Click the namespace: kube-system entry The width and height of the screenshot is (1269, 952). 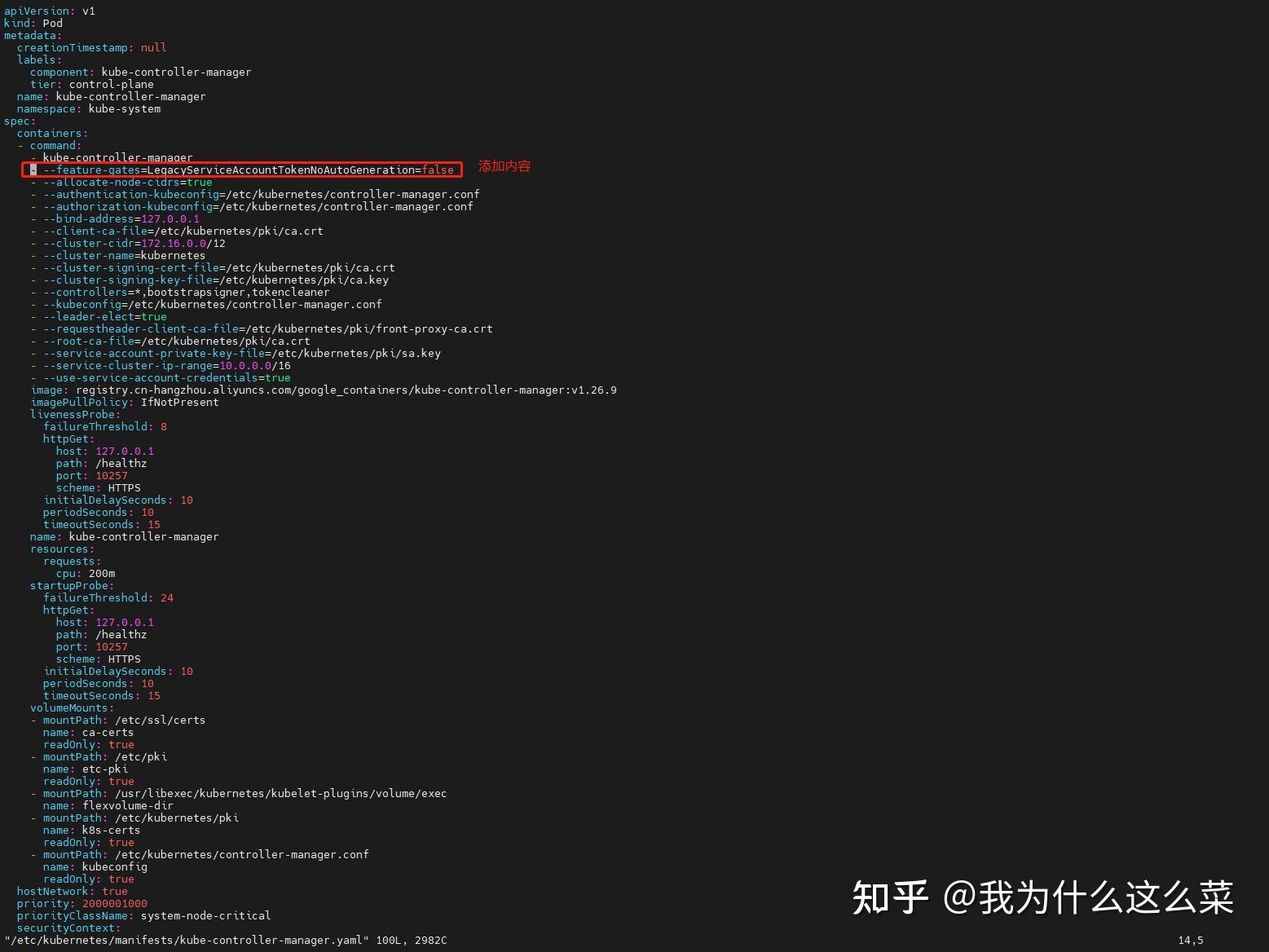[x=90, y=108]
